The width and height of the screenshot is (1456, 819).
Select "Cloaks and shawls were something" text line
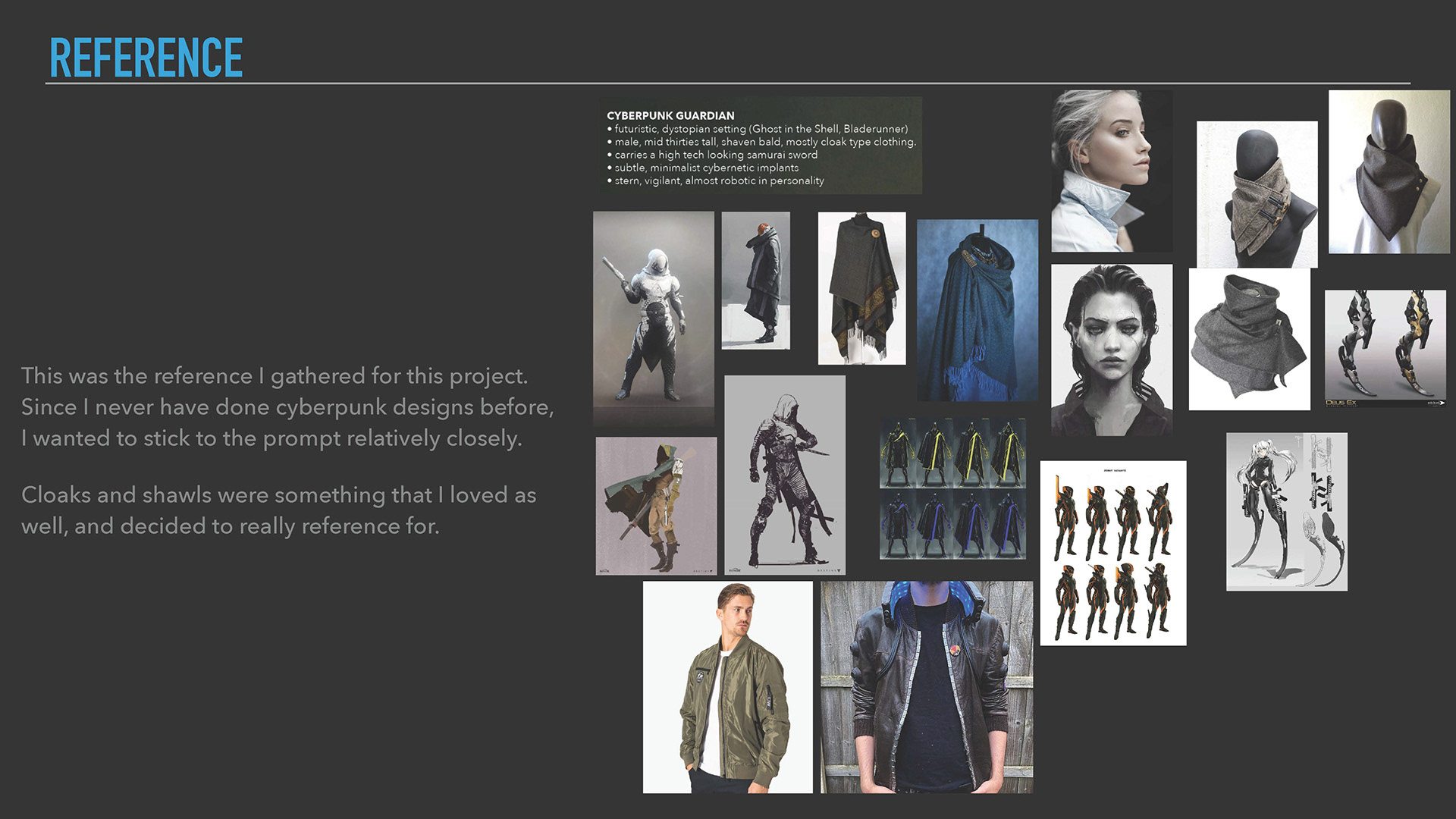pos(278,495)
